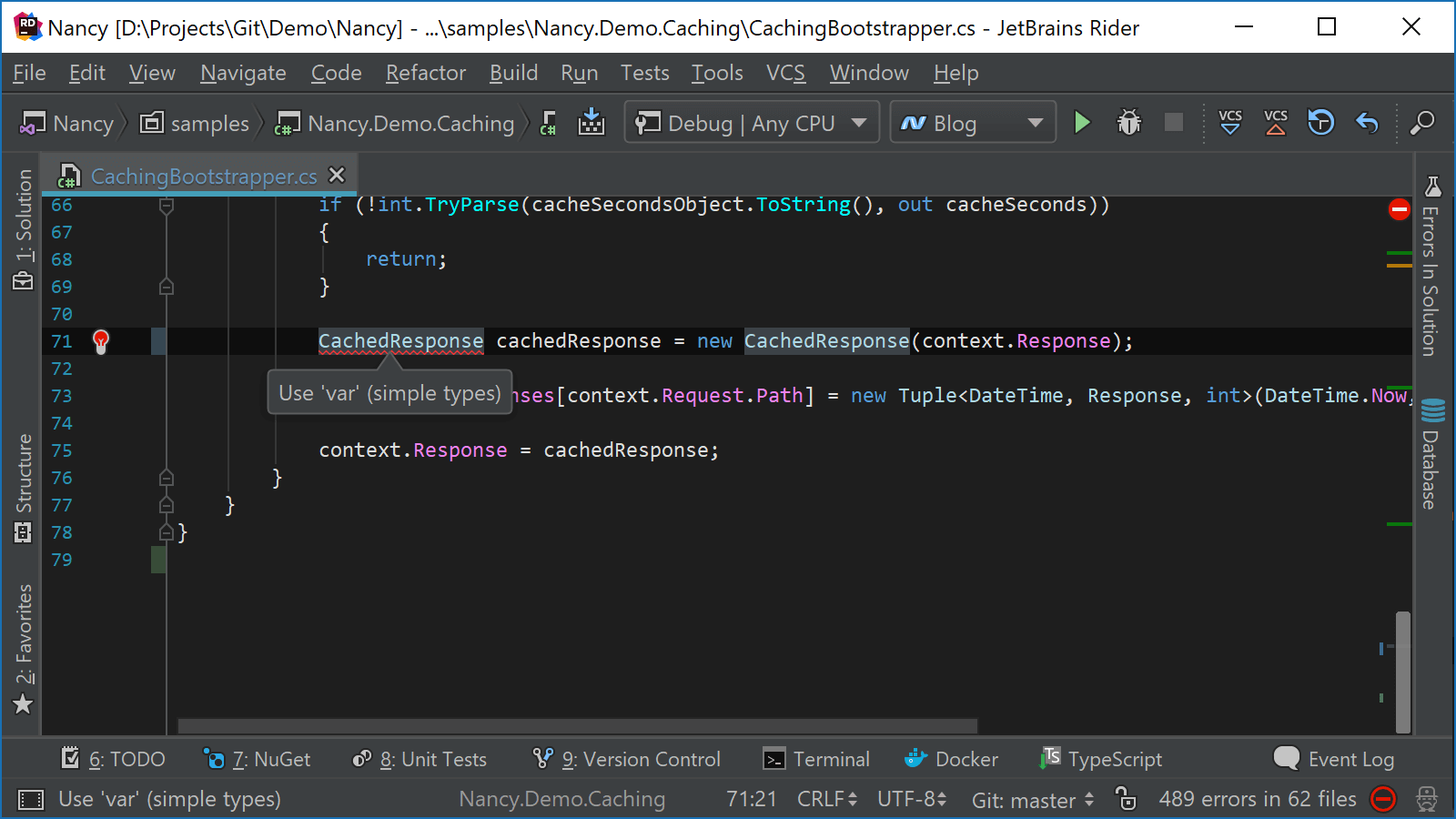Toggle the file read-only lock icon

[1127, 799]
